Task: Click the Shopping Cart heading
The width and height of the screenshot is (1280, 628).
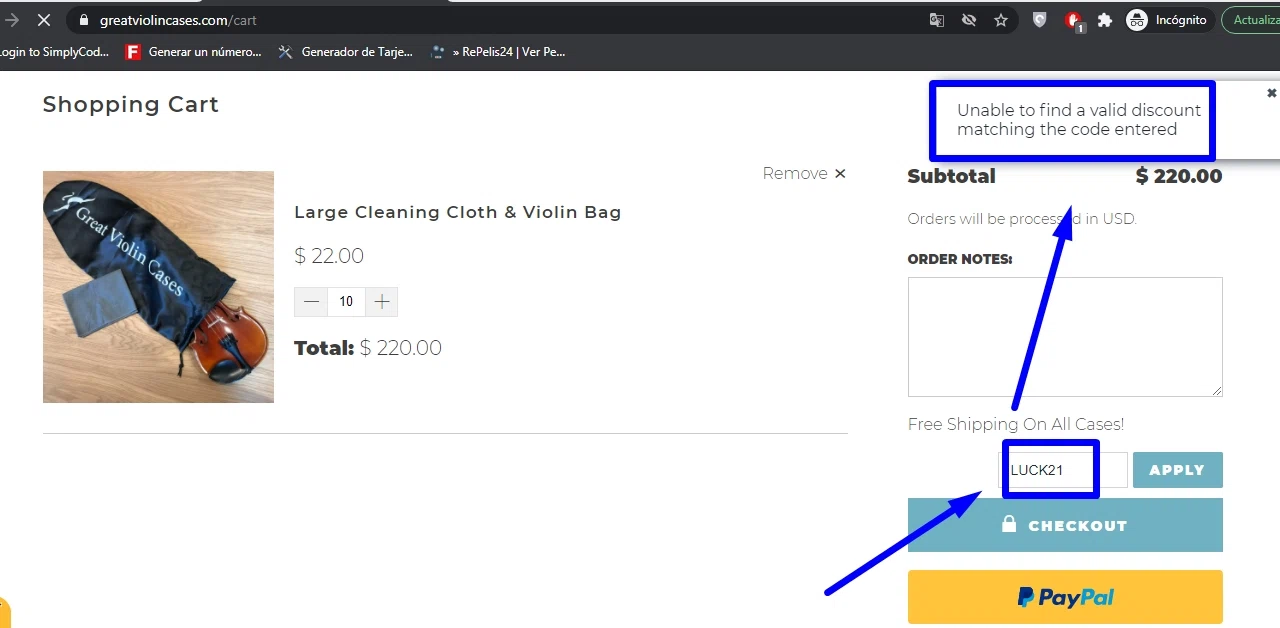Action: 131,104
